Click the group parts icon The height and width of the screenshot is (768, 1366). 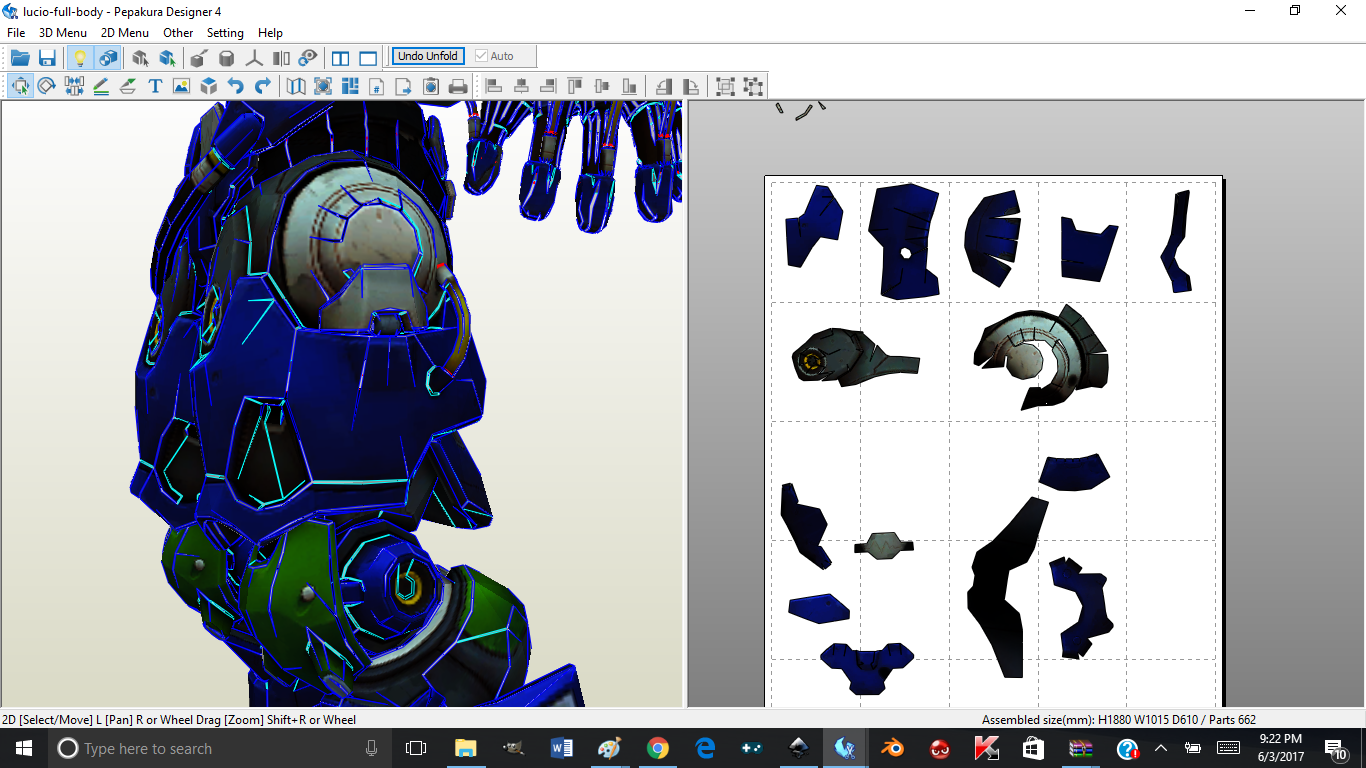(x=725, y=86)
